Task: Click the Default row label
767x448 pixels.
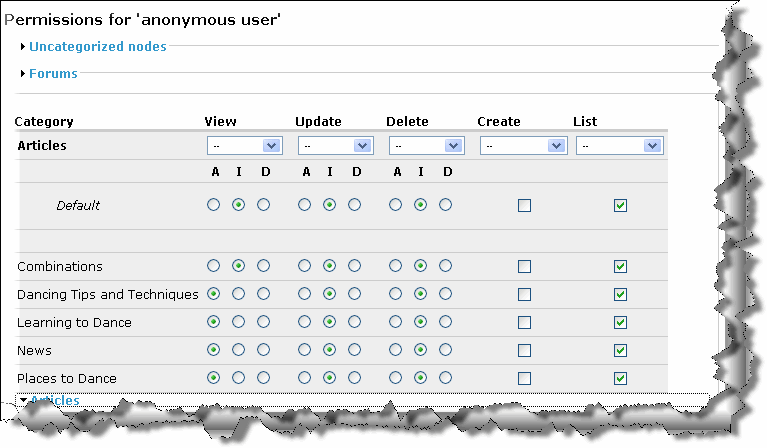Action: click(x=78, y=205)
